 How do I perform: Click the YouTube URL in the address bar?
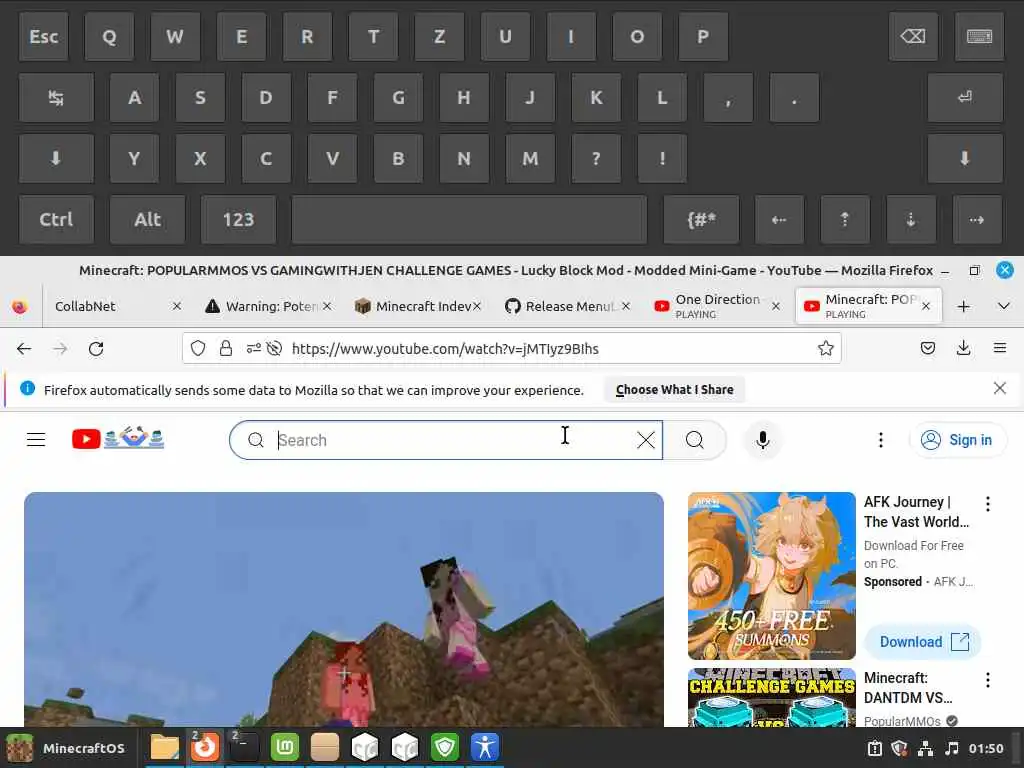pos(445,349)
